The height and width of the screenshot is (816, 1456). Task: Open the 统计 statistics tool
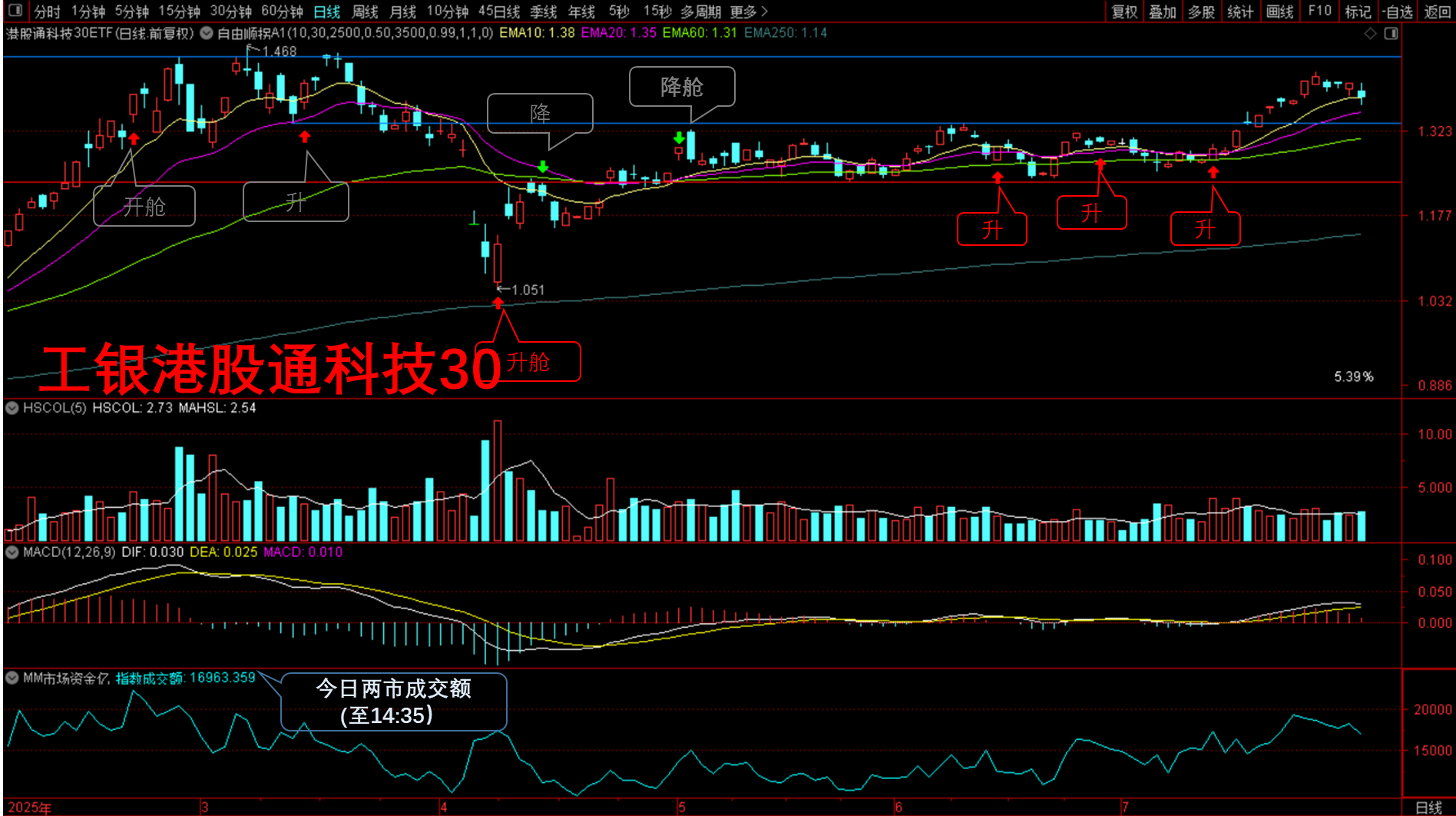pos(1241,12)
